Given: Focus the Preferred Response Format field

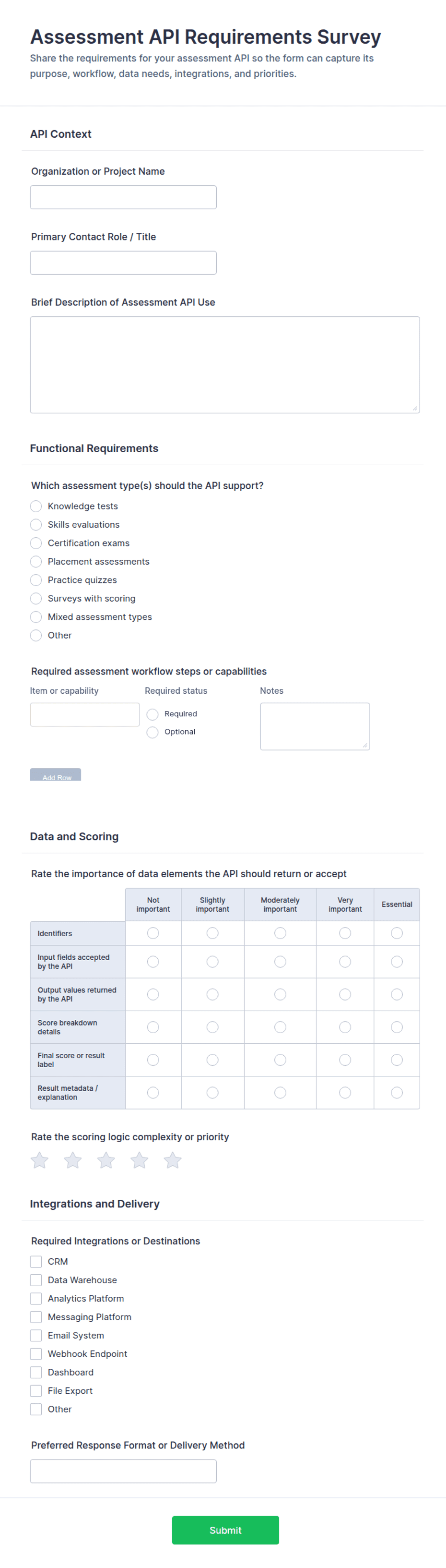Looking at the screenshot, I should pos(123,1471).
